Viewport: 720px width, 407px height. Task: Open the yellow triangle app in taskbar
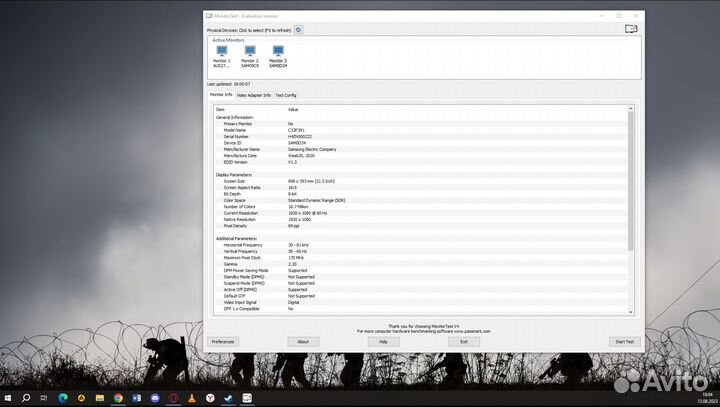click(81, 398)
